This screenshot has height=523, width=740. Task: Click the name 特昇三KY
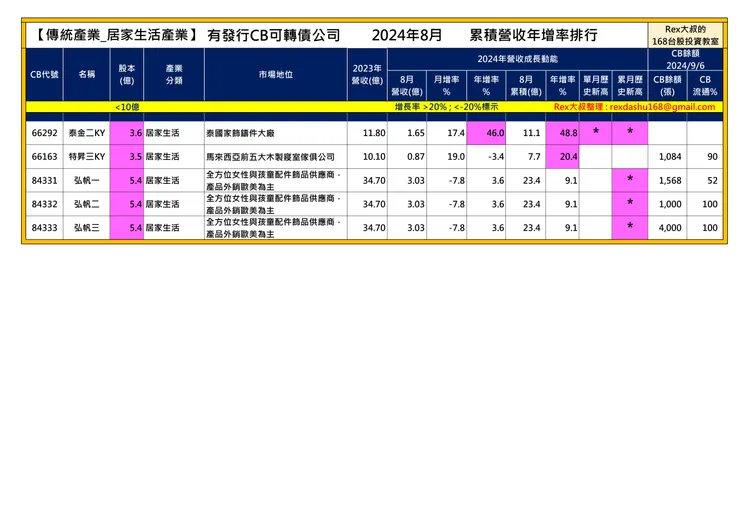pos(87,157)
